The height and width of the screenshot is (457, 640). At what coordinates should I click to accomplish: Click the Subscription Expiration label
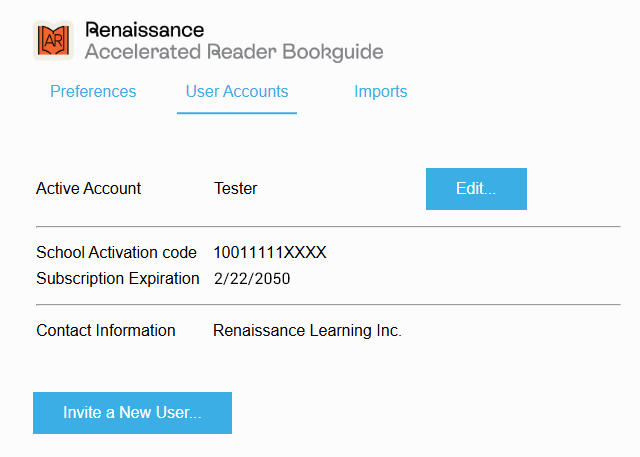118,278
